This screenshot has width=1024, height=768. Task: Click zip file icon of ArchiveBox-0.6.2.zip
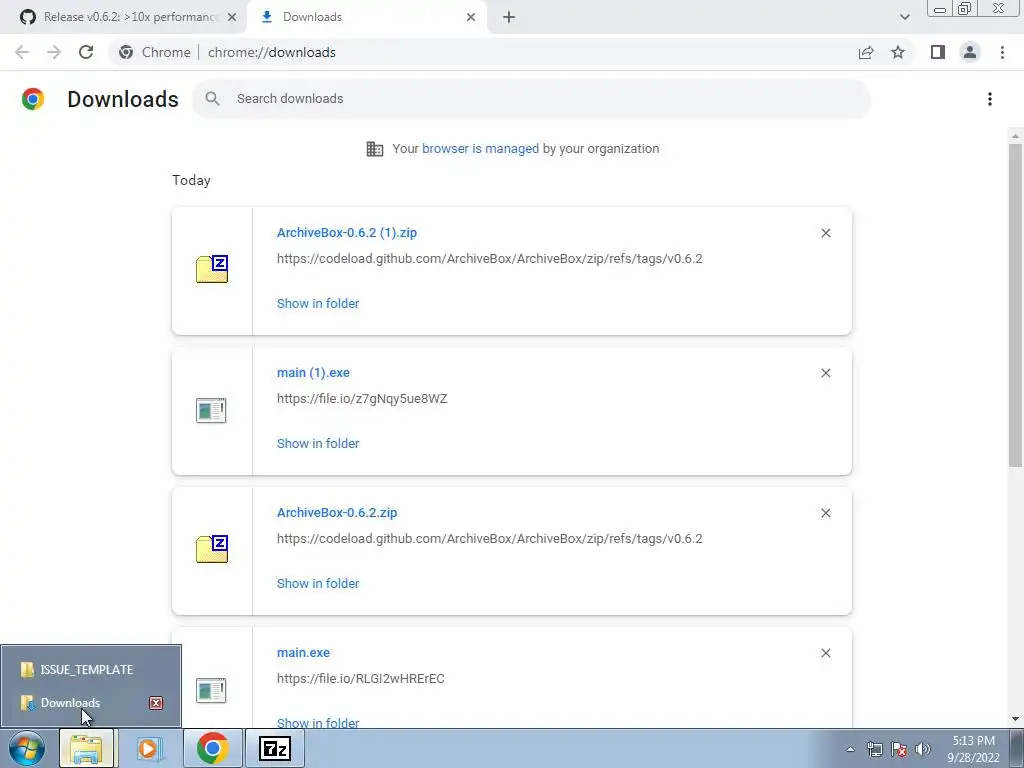pos(212,549)
